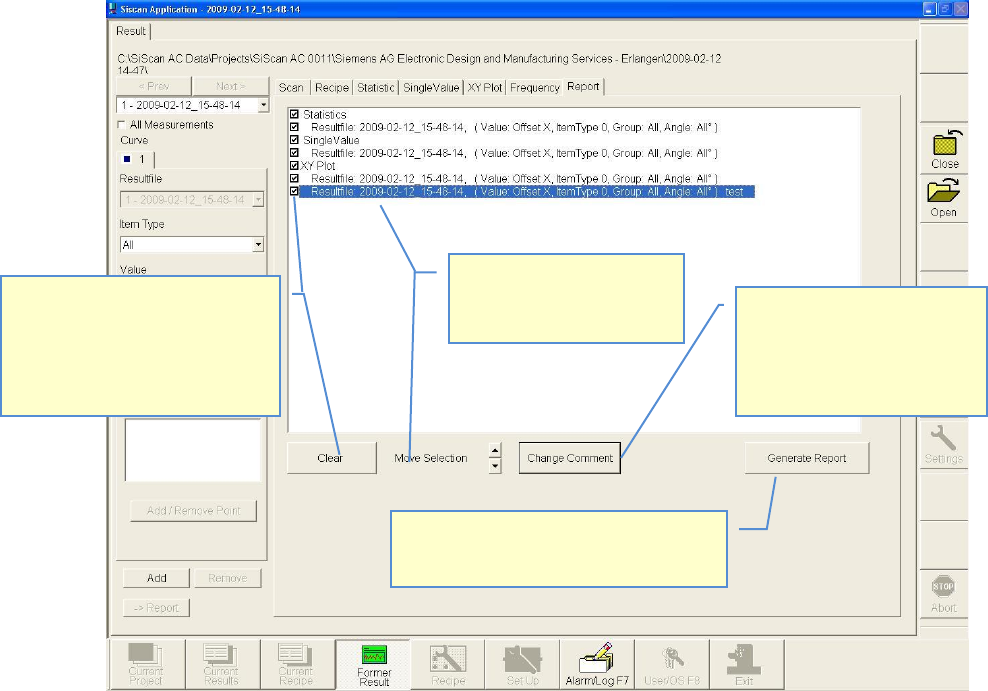Click the empty points list box

[x=193, y=450]
